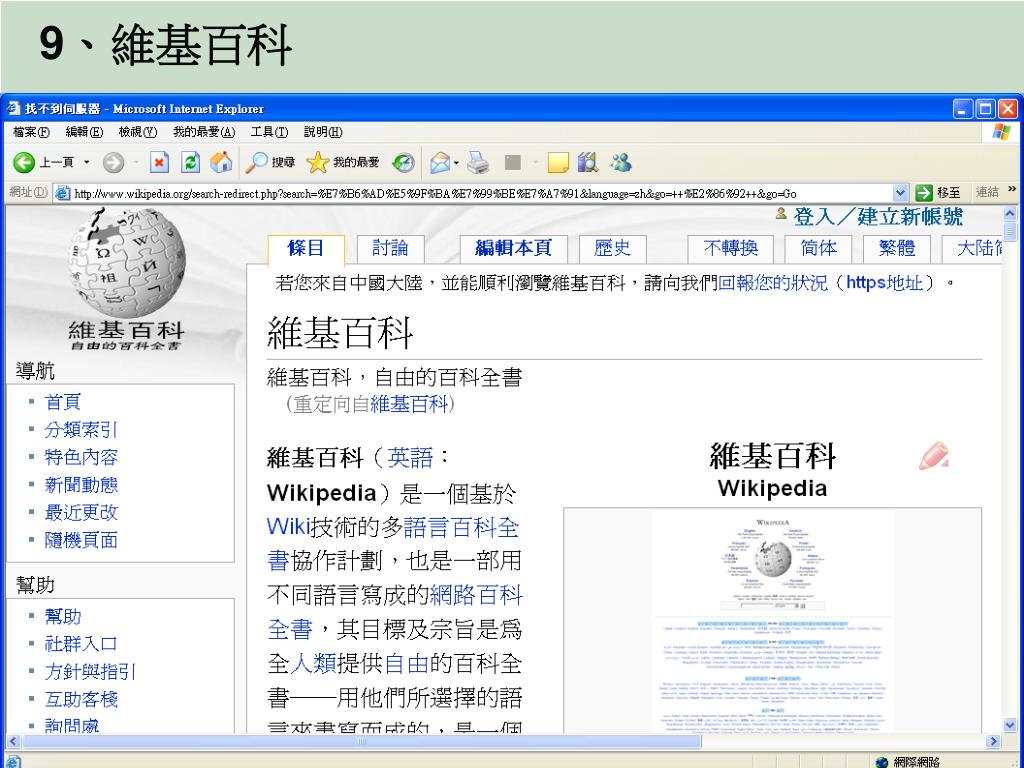Open the 社群入口 sidebar link

point(81,644)
